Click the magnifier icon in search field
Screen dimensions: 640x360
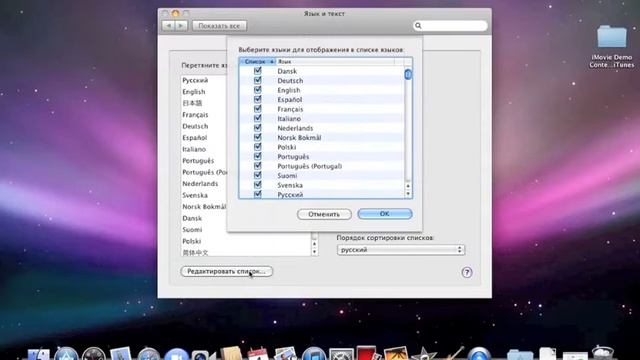(x=418, y=26)
